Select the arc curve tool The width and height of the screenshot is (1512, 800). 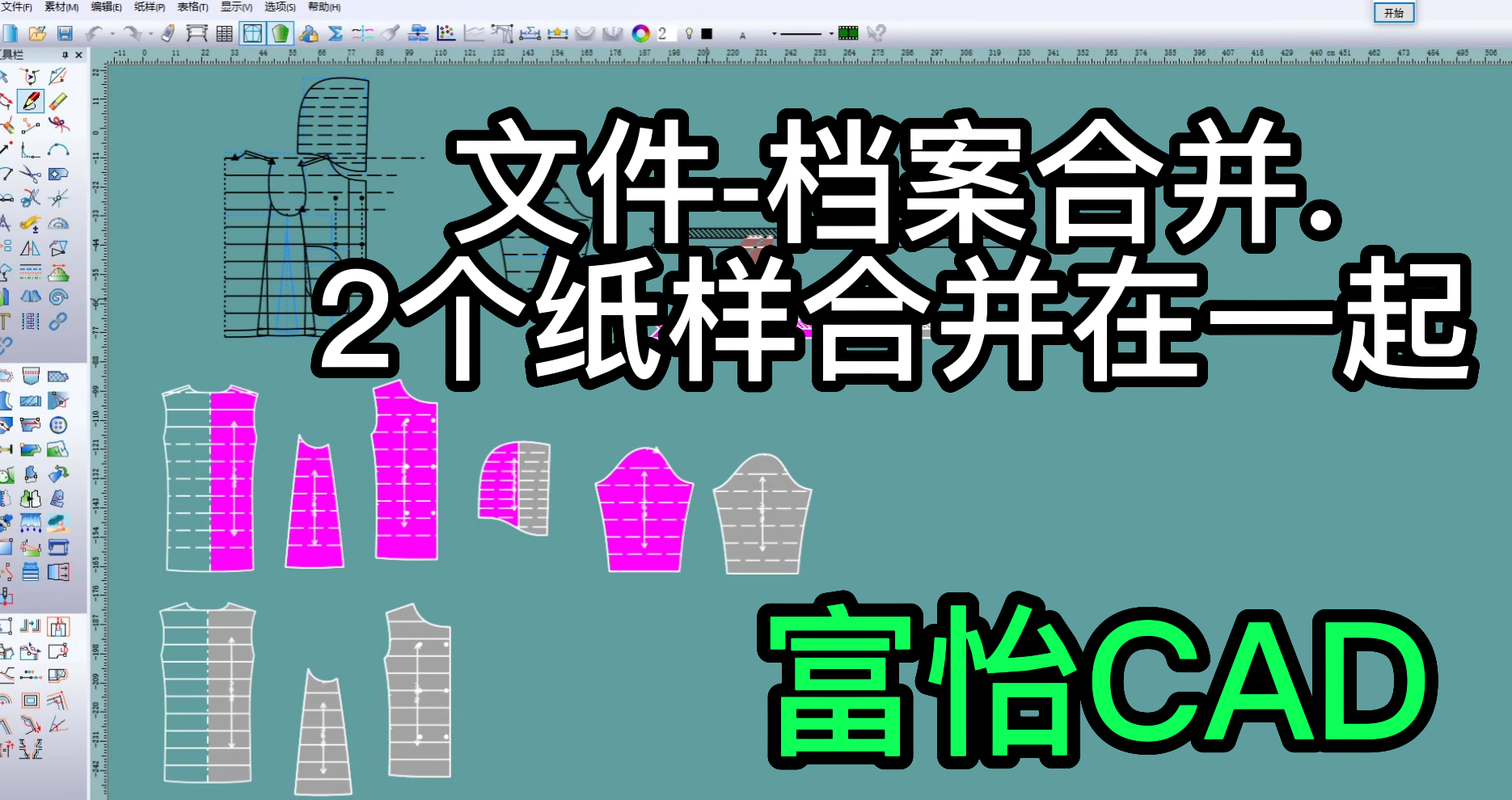coord(58,149)
